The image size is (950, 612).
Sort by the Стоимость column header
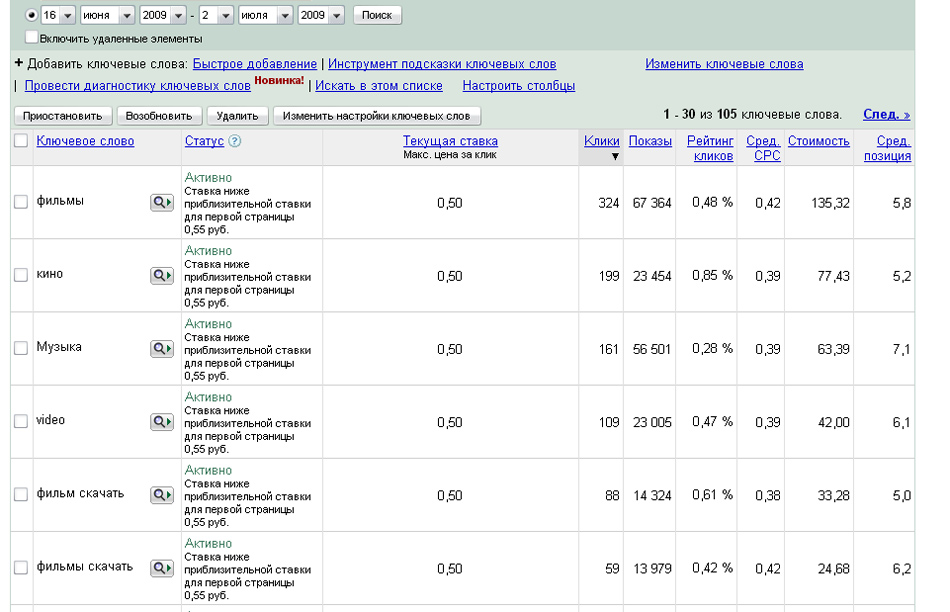click(819, 141)
